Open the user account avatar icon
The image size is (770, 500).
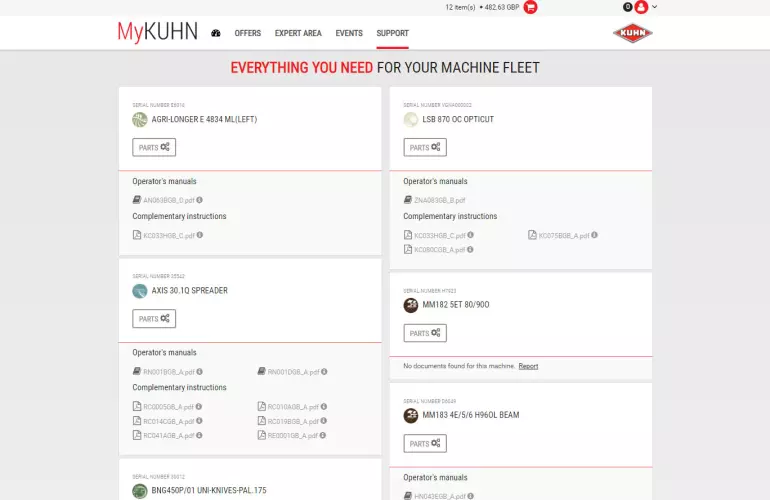[x=641, y=7]
